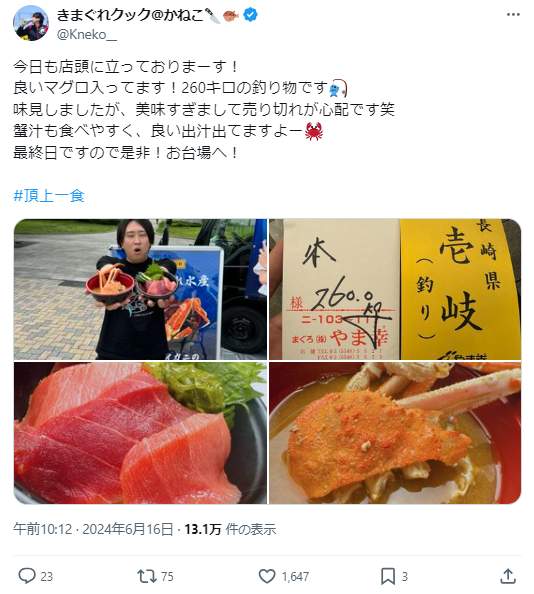Image resolution: width=534 pixels, height=594 pixels.
Task: Bookmark this post
Action: 387,576
